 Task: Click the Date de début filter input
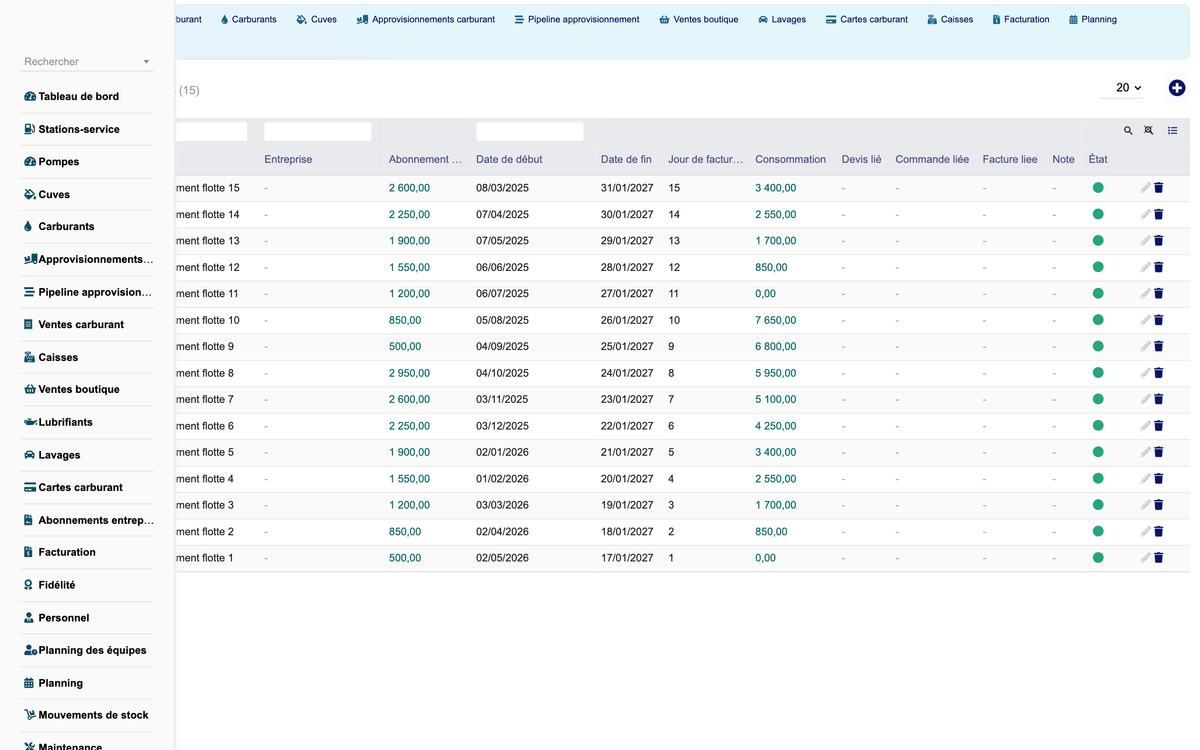click(530, 131)
